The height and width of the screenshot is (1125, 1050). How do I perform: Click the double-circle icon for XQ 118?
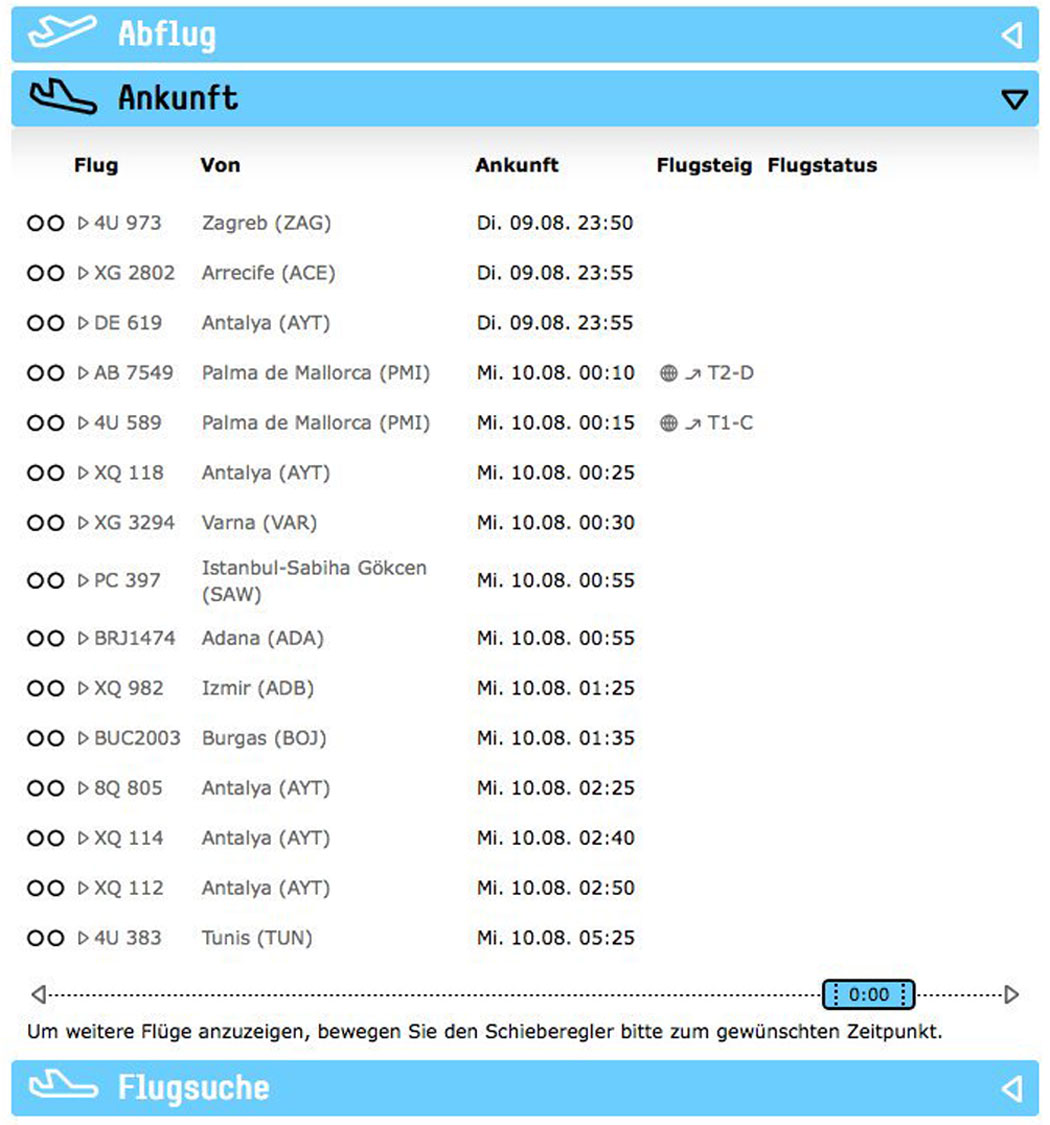(x=45, y=473)
